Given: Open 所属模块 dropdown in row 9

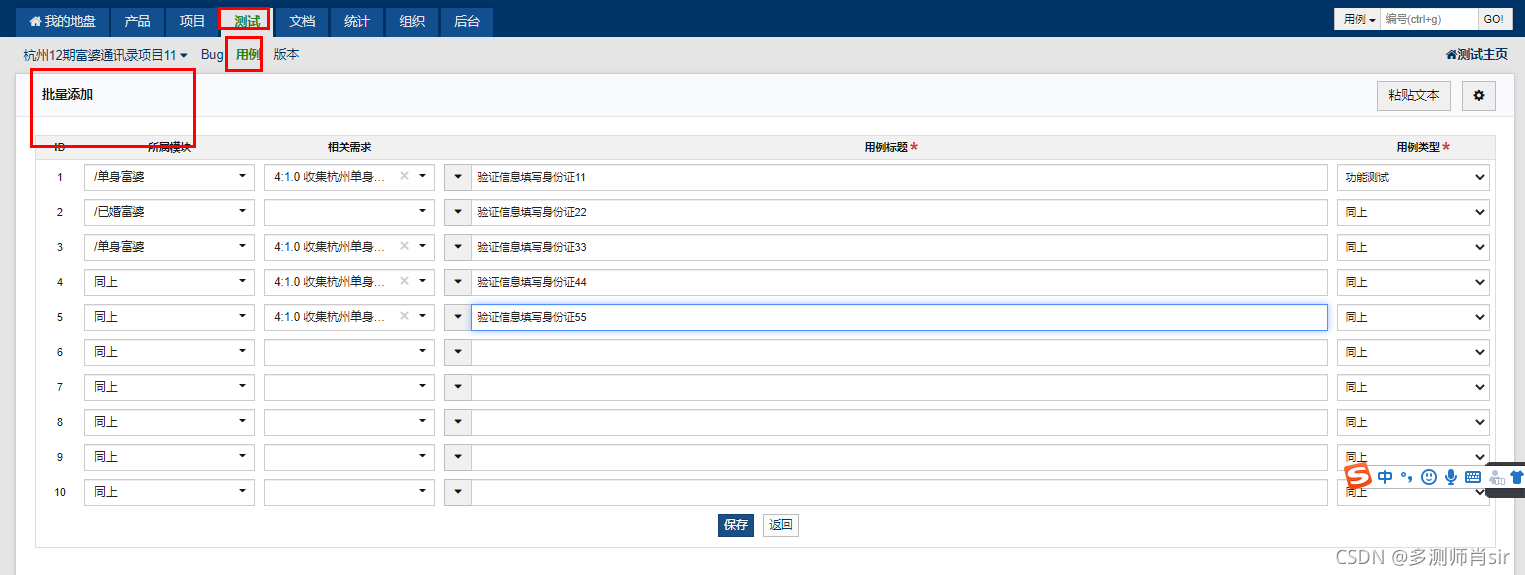Looking at the screenshot, I should coord(169,457).
